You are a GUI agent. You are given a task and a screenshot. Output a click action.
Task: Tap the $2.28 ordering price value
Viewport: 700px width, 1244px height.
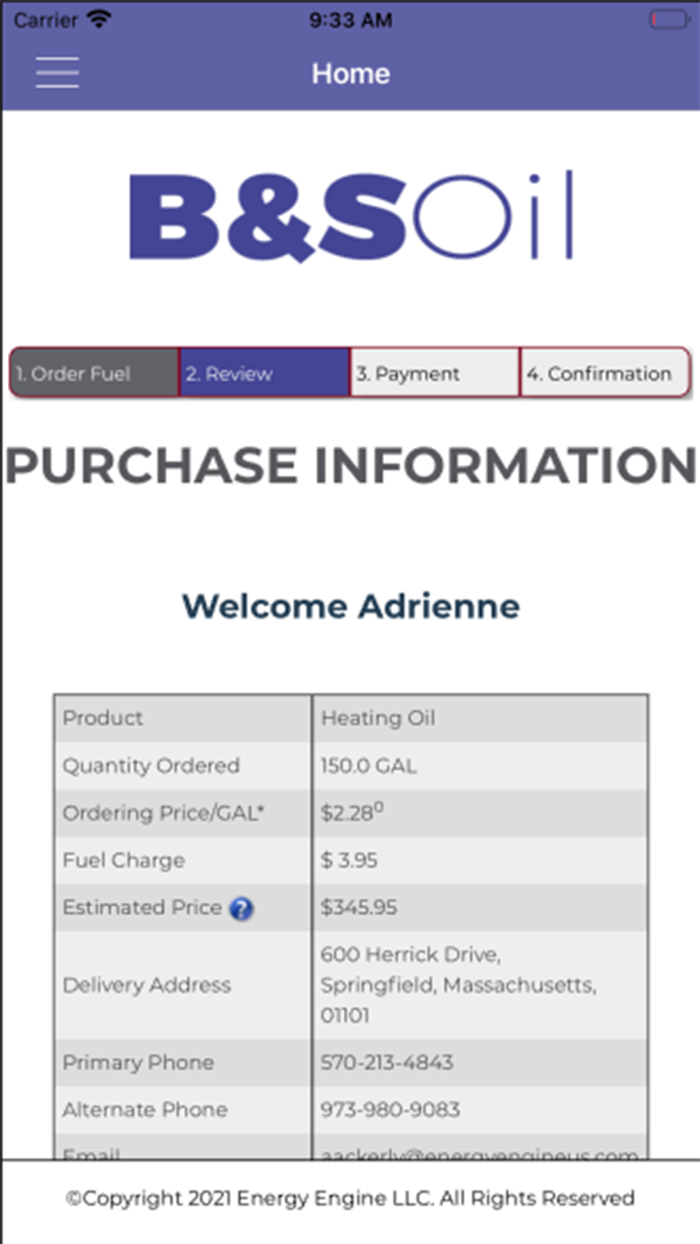(351, 814)
